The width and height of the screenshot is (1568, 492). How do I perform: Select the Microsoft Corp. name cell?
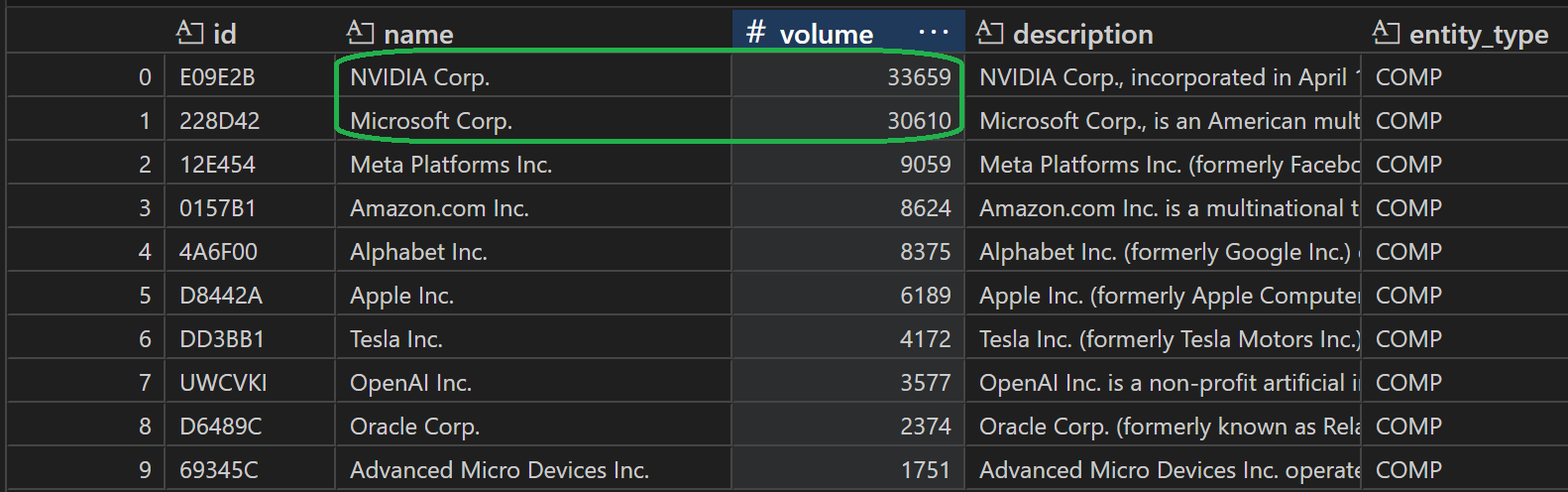point(533,121)
